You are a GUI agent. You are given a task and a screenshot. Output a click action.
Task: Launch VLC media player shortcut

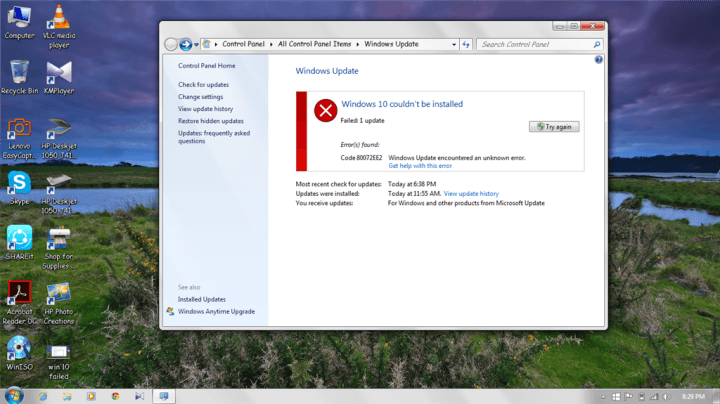[x=59, y=27]
